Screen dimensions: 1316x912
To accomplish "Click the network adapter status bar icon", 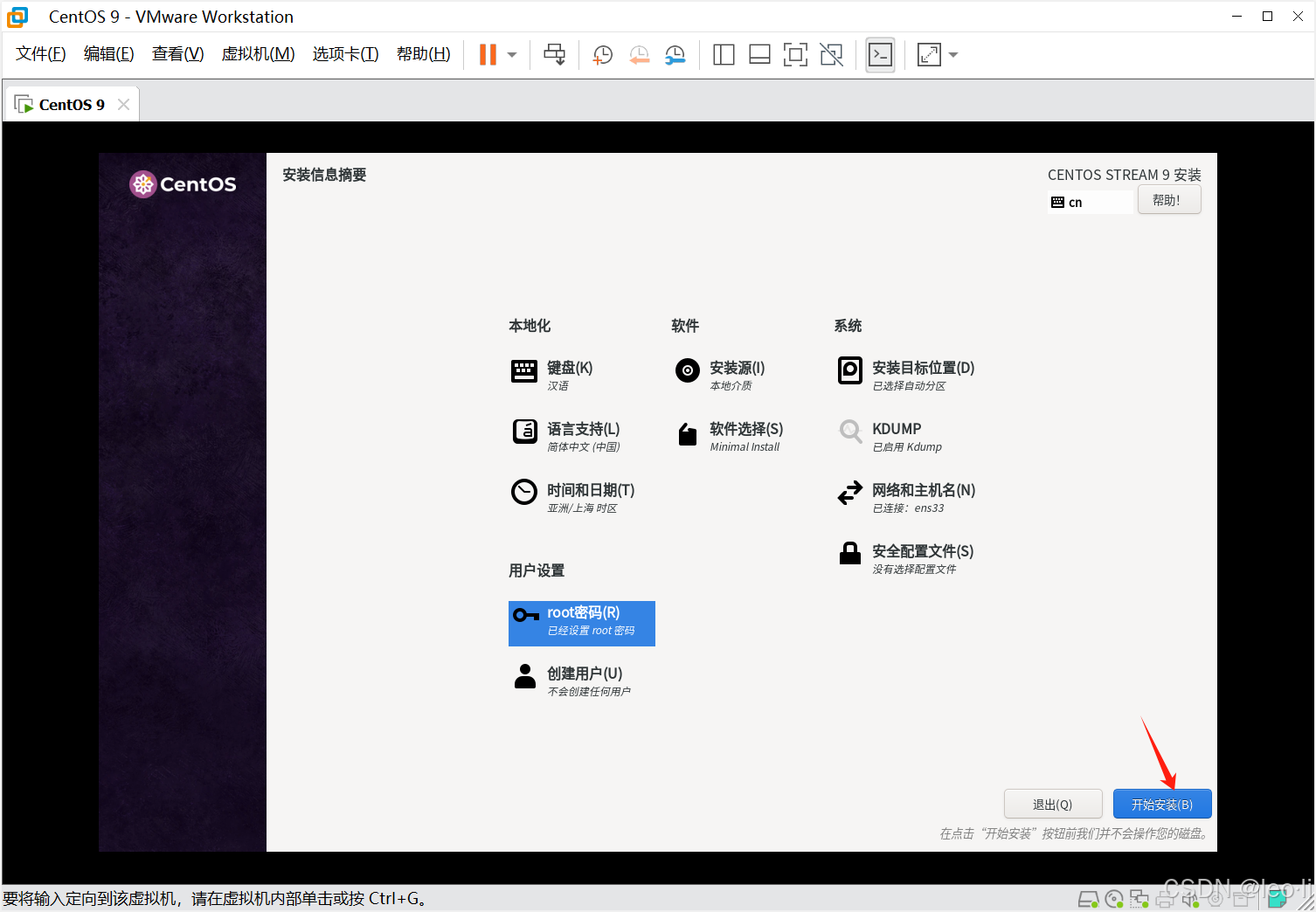I will point(1139,899).
